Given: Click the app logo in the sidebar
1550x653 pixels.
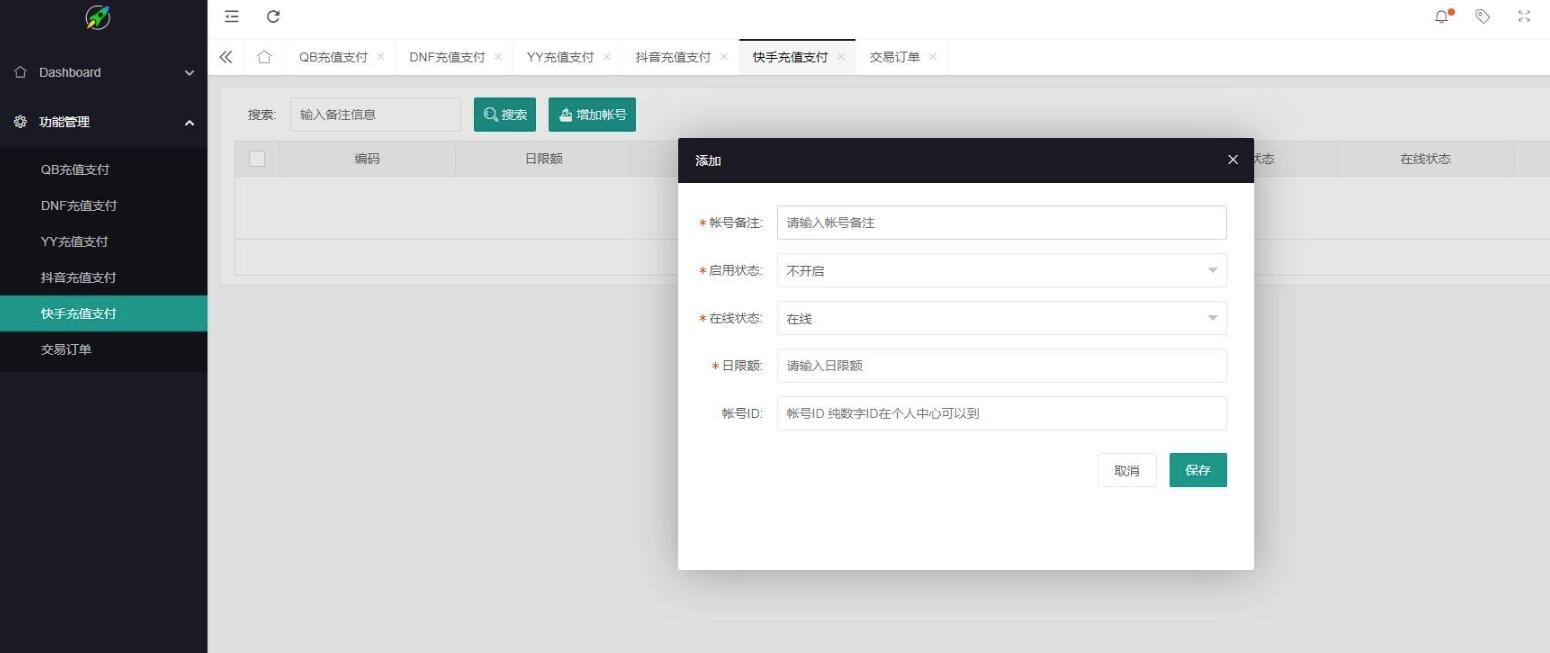Looking at the screenshot, I should 97,18.
